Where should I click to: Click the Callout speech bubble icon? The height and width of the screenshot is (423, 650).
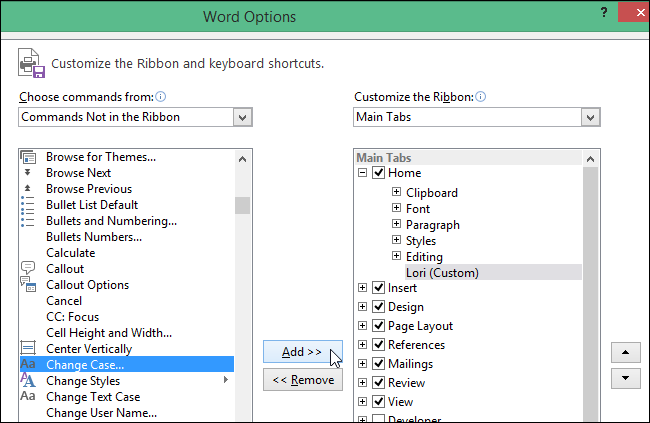coord(28,269)
